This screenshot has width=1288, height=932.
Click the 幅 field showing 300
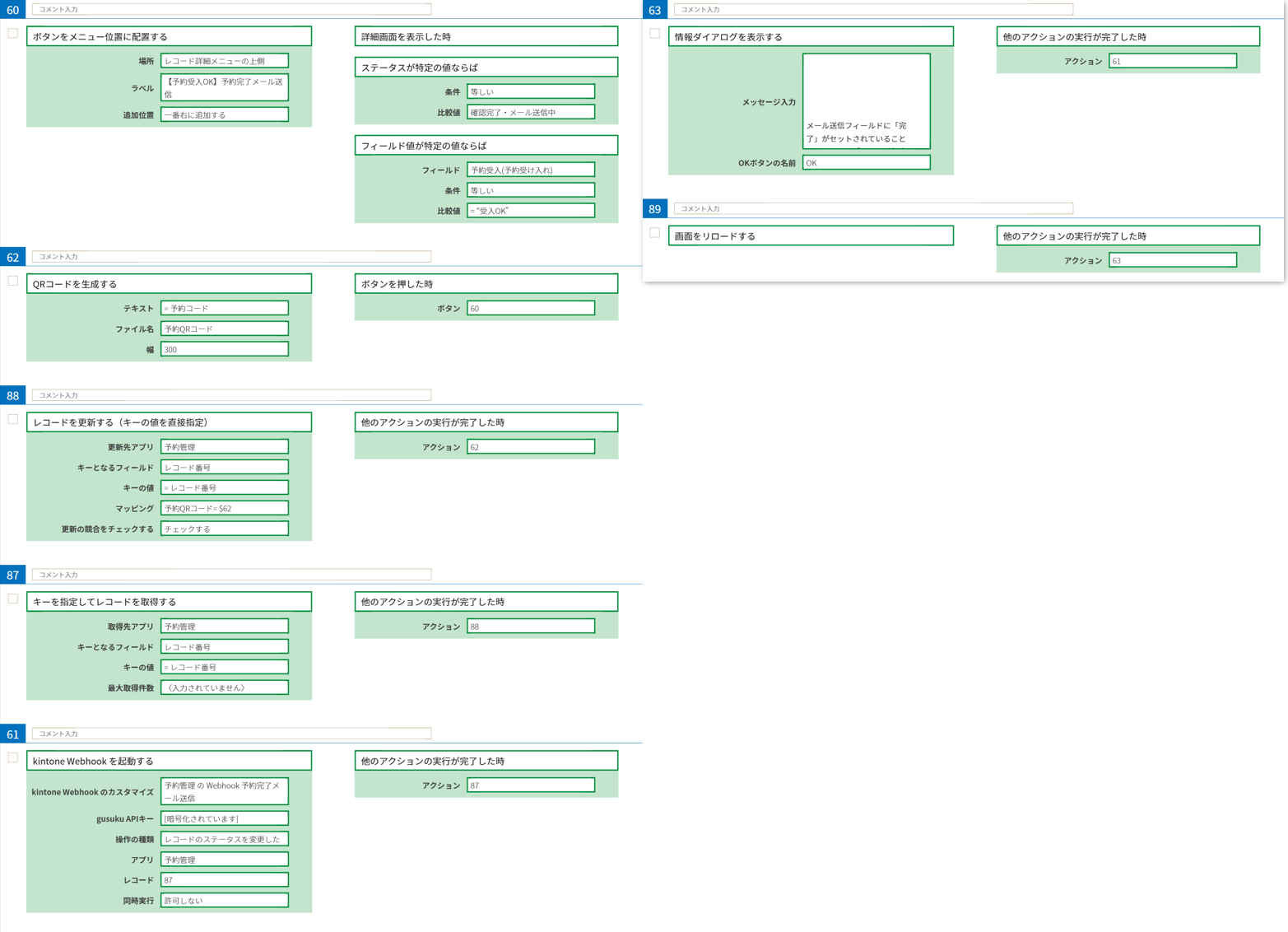225,350
